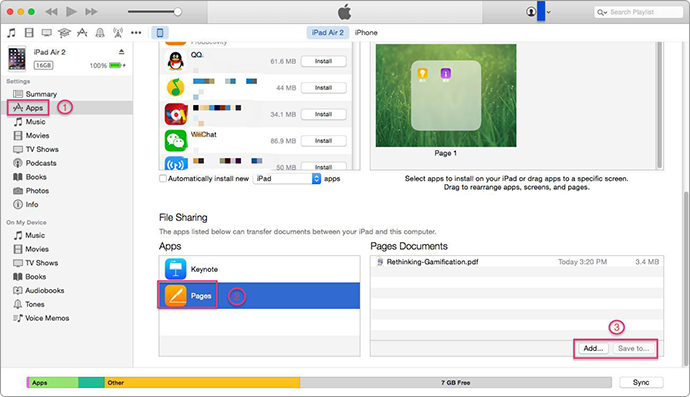Open the iTunes U graduation cap icon

click(x=64, y=33)
